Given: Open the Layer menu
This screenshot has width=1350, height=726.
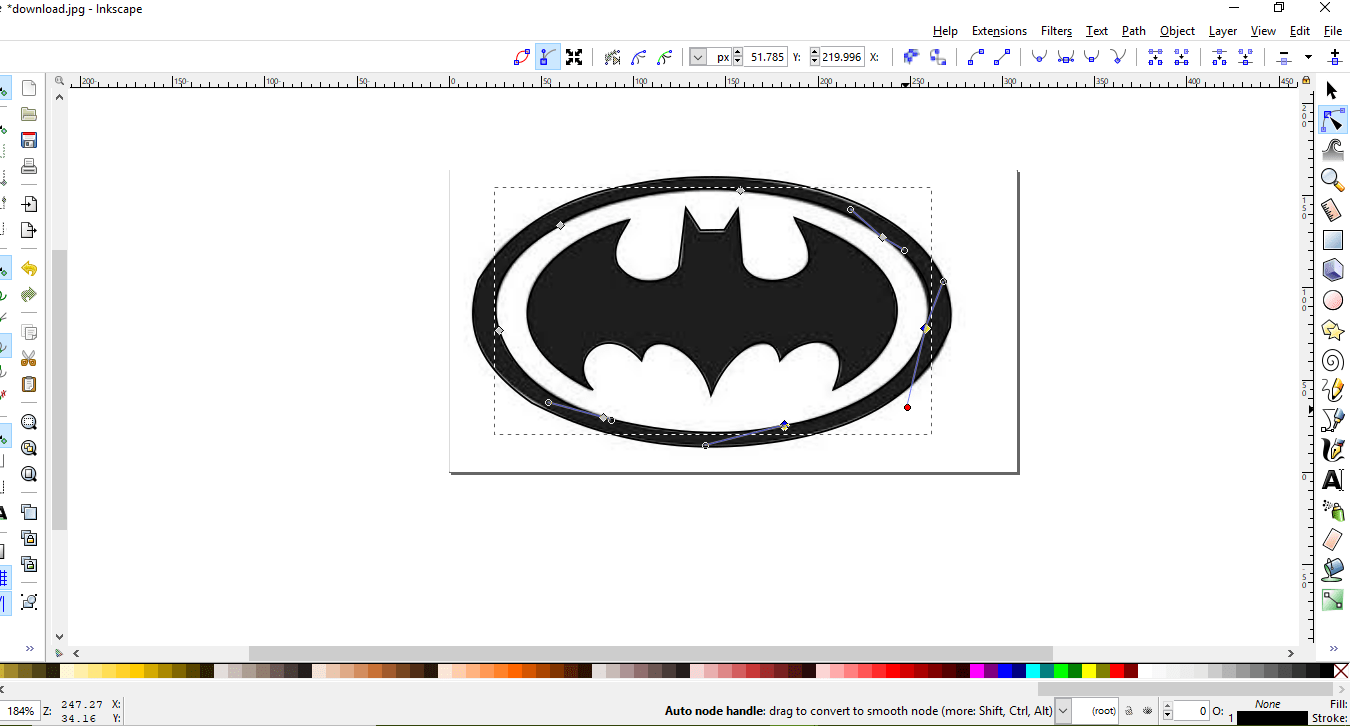Looking at the screenshot, I should 1222,31.
